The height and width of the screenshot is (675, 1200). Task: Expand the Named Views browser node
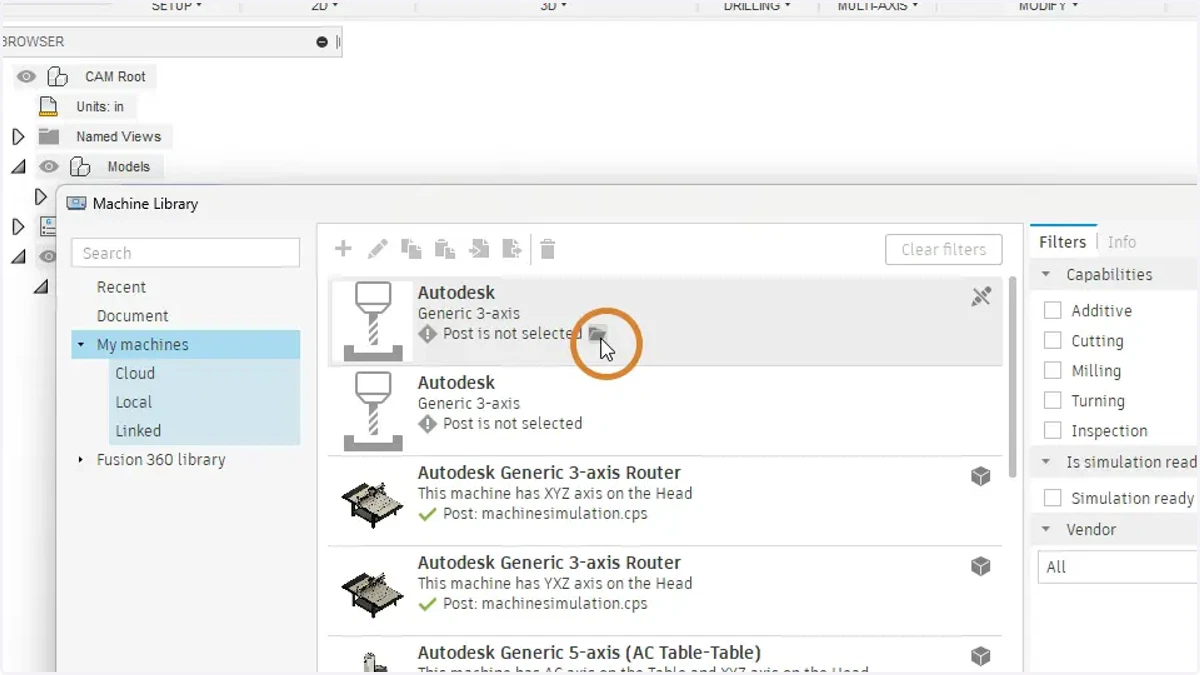(18, 137)
